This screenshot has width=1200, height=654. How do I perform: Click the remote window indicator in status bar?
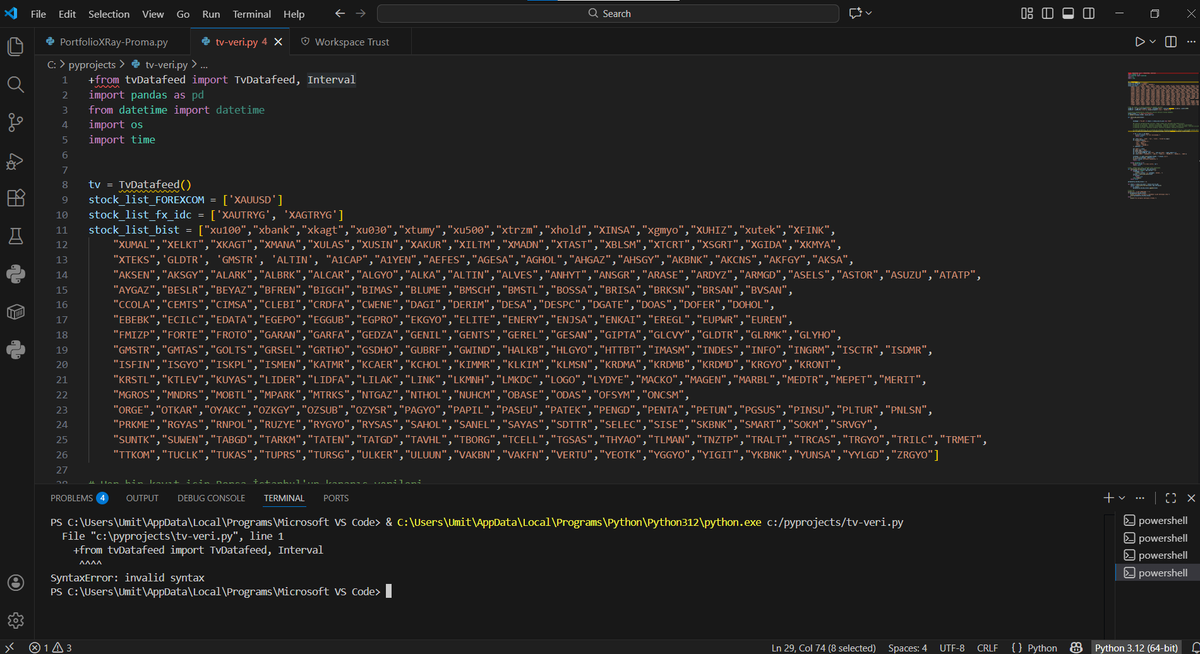tap(8, 647)
